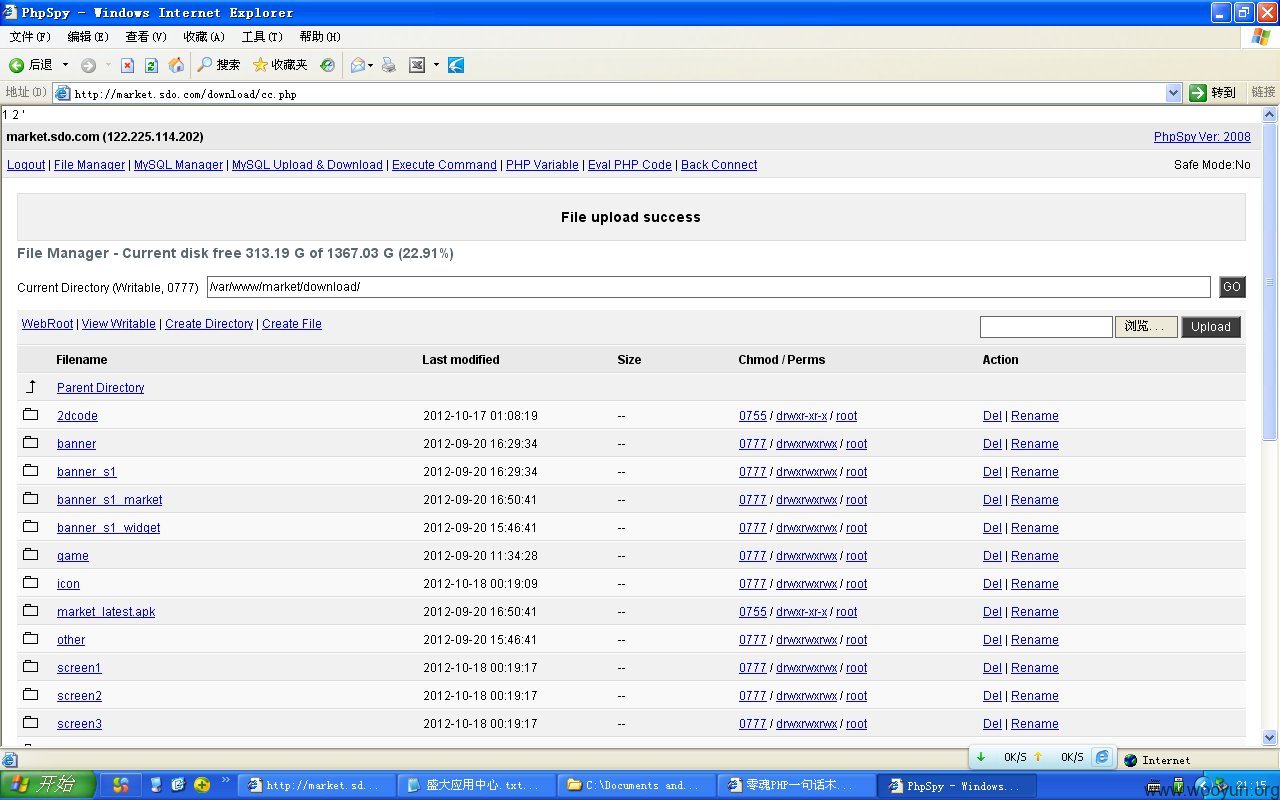Open the MySQL Manager link
The height and width of the screenshot is (800, 1280).
pyautogui.click(x=178, y=165)
